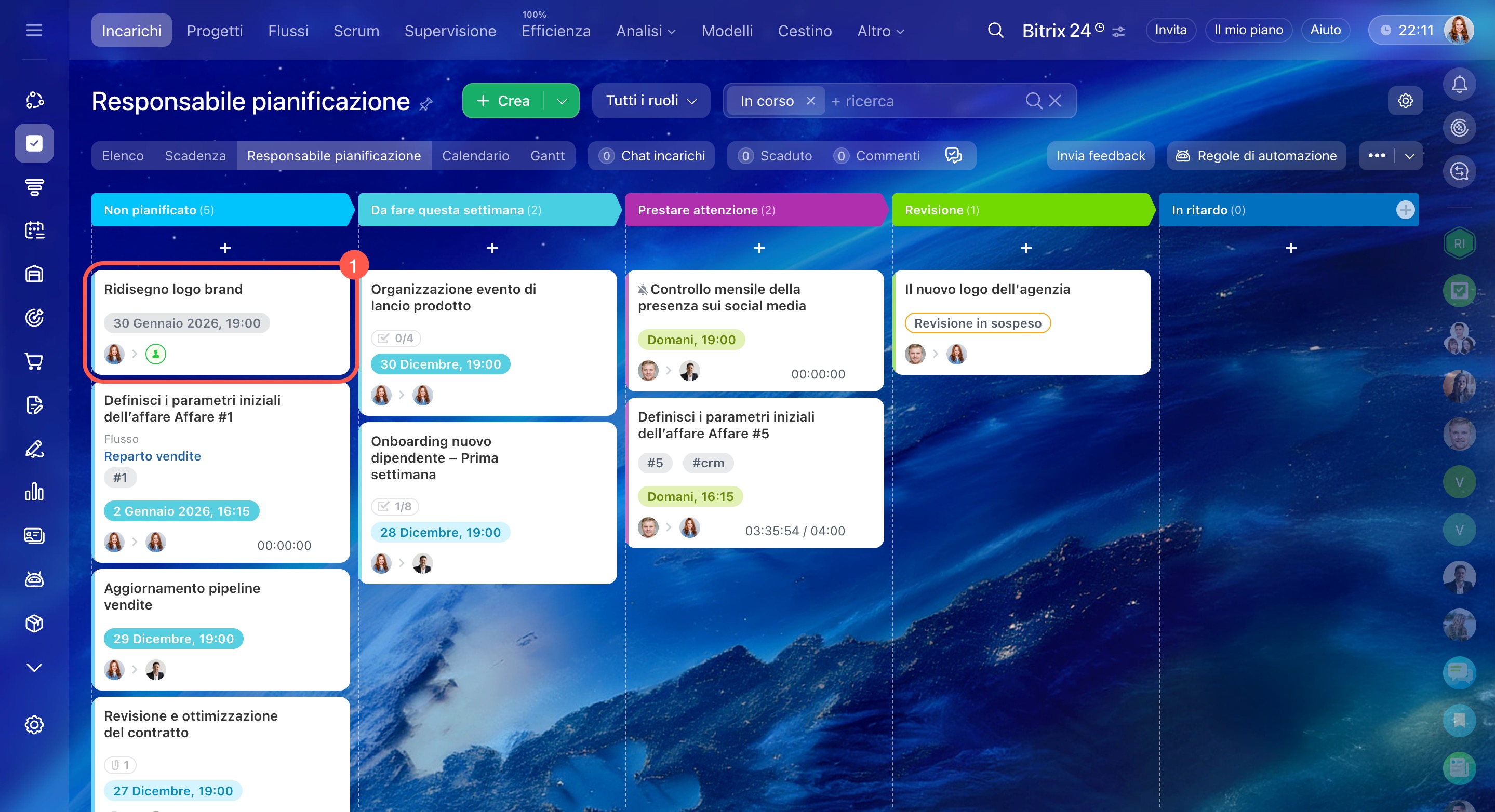Open the Crea button dropdown arrow
1495x812 pixels.
[x=562, y=101]
